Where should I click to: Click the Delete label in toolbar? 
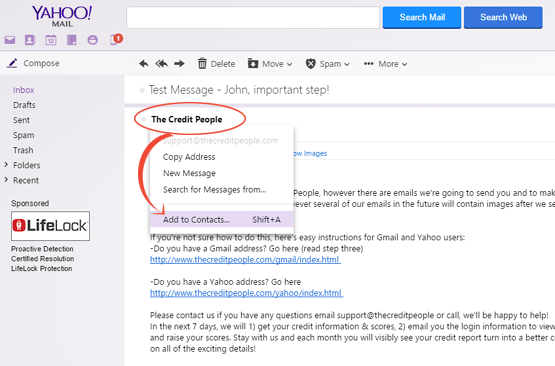[x=223, y=64]
